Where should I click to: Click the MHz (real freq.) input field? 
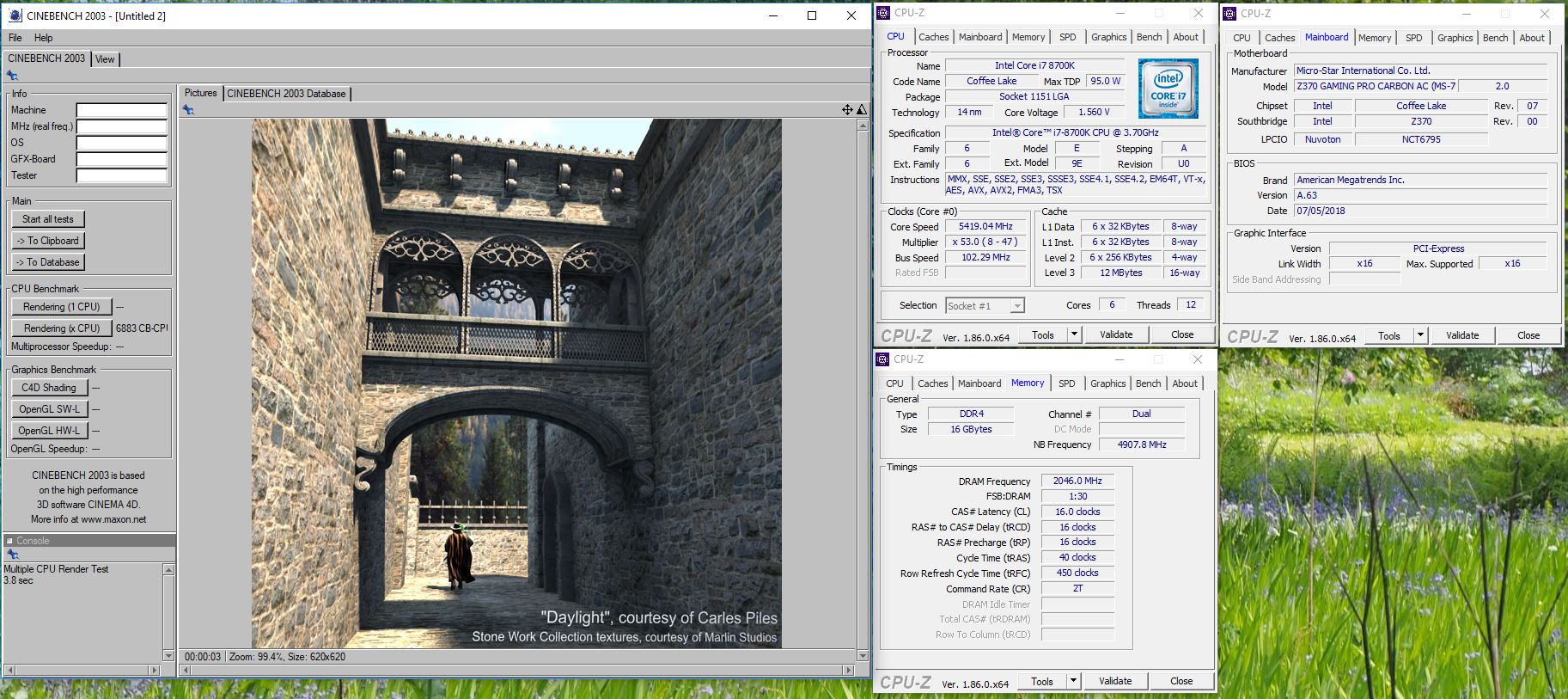pos(122,126)
